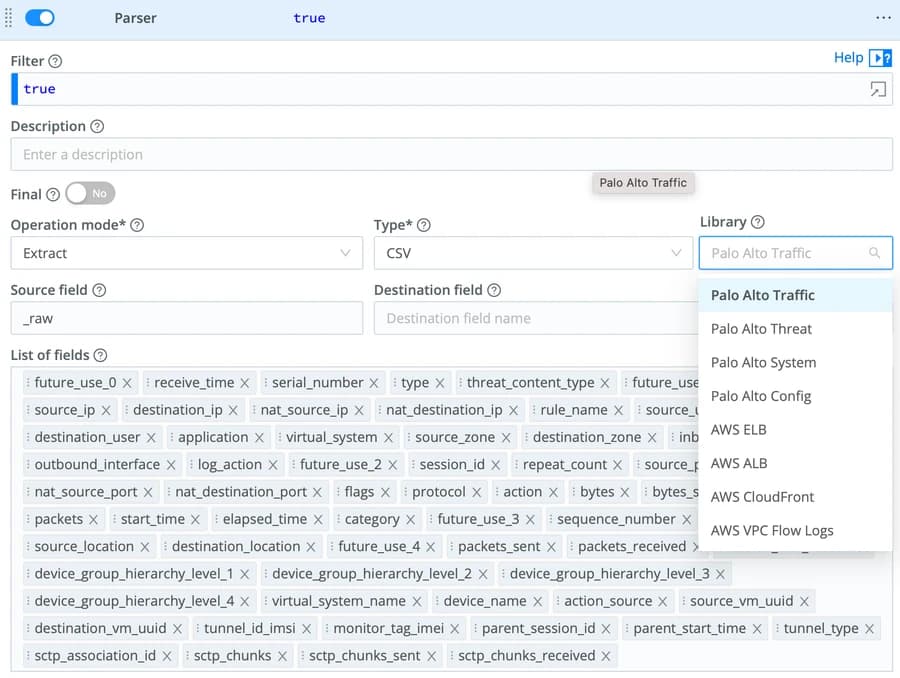Select Palo Alto Threat from library list
900x678 pixels.
tap(761, 329)
